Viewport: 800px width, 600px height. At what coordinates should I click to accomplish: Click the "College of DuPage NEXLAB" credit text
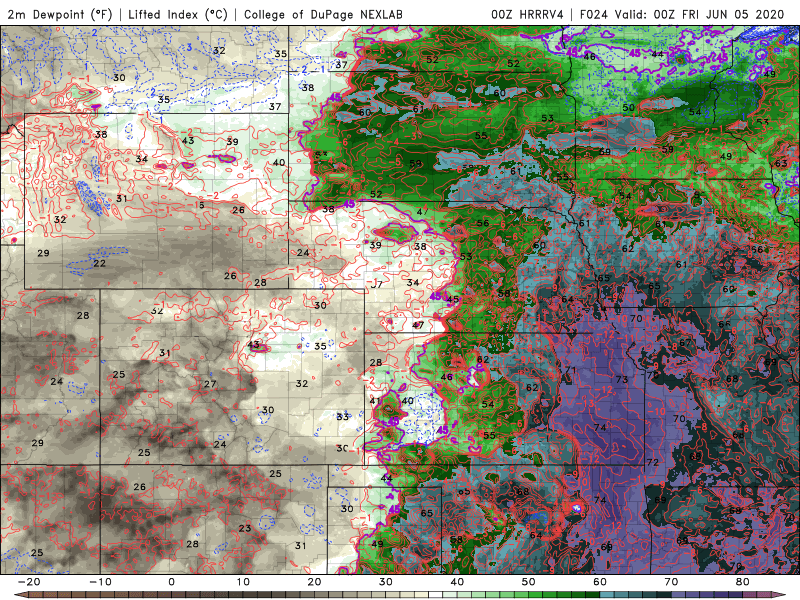pyautogui.click(x=323, y=14)
